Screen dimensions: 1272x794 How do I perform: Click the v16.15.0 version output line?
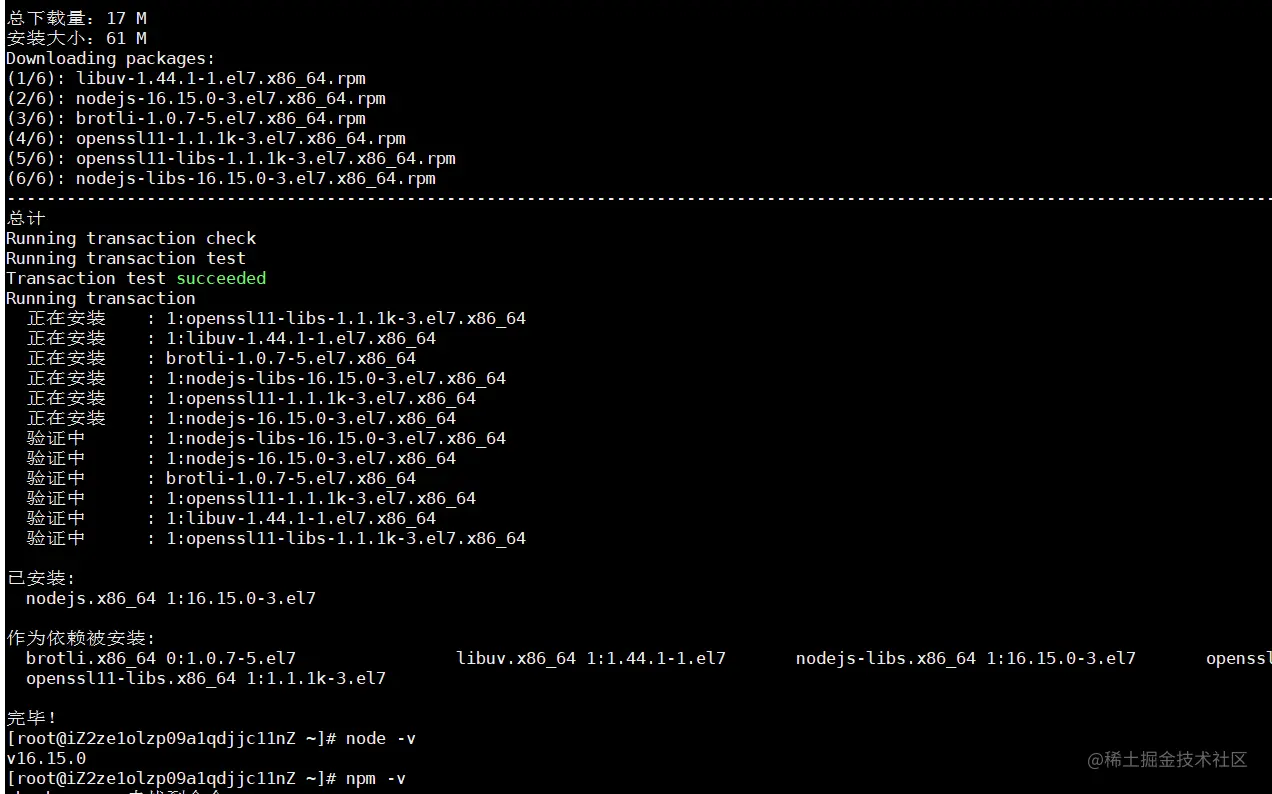[46, 758]
